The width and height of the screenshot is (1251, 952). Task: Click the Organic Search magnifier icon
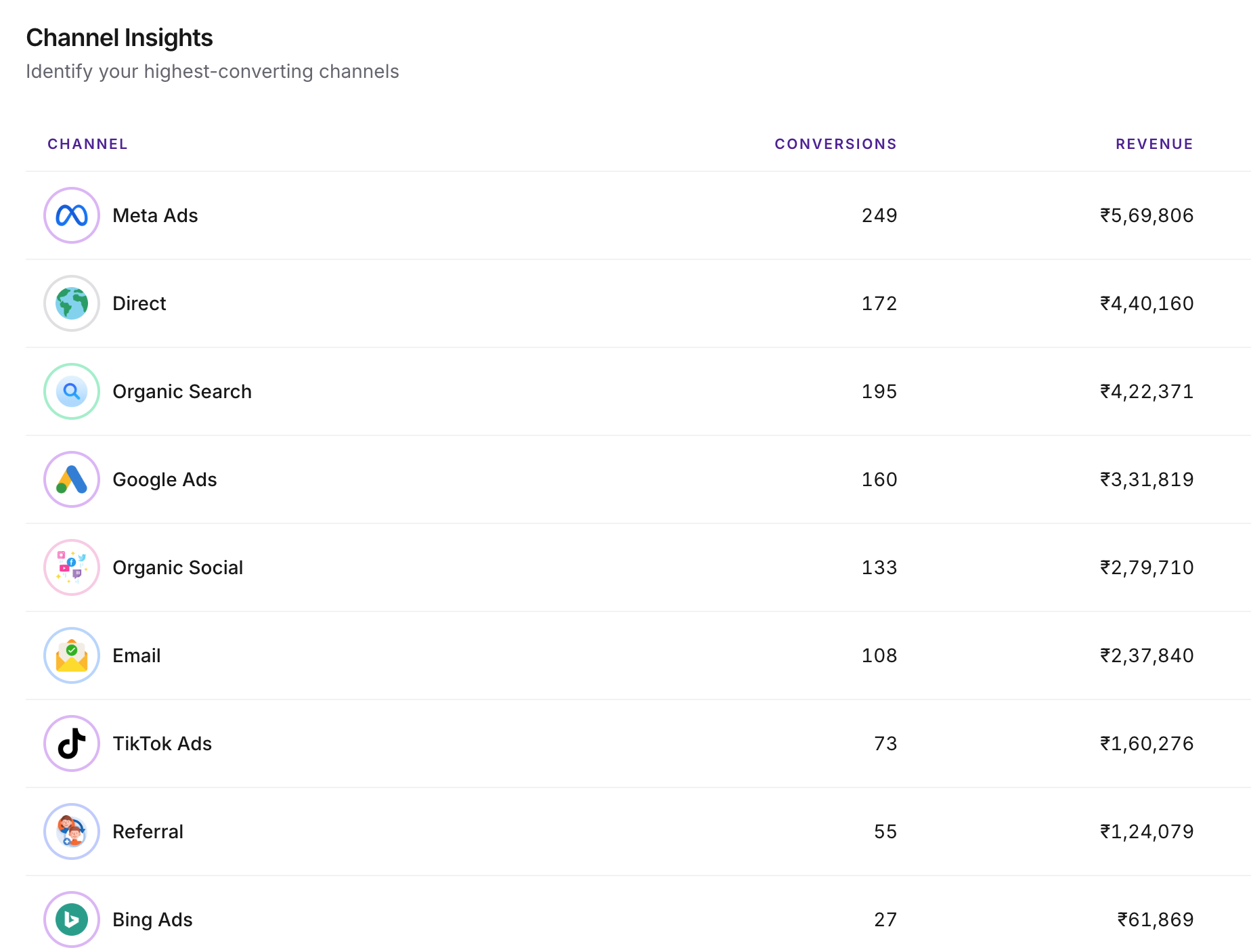[x=72, y=391]
